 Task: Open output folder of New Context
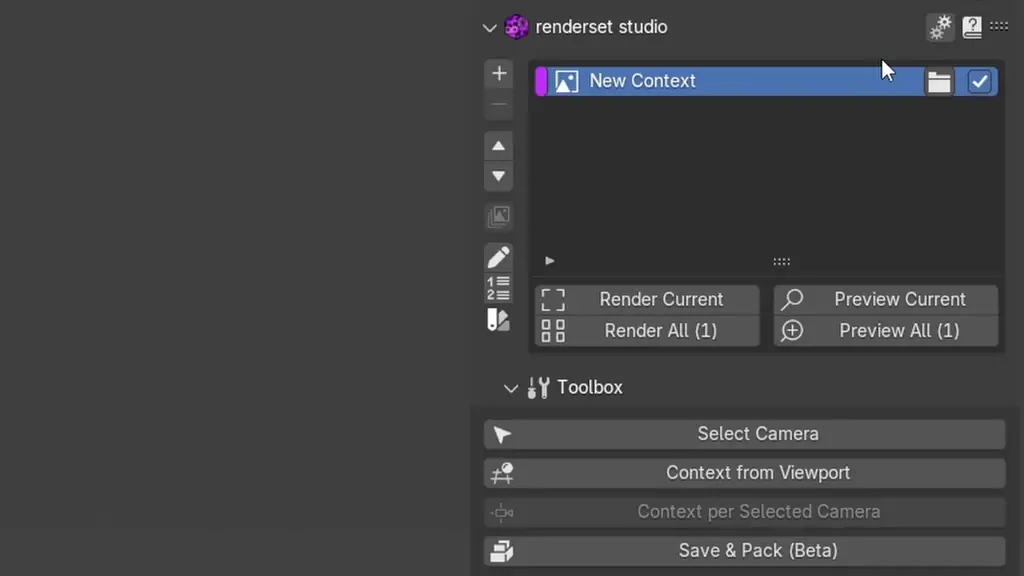point(939,82)
